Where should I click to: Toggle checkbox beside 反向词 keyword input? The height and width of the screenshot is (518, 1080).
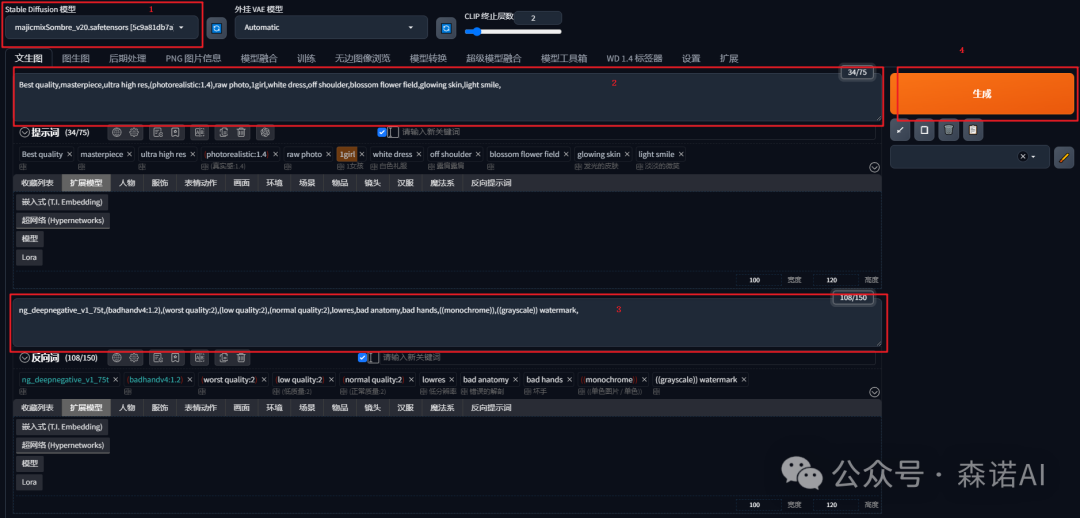click(363, 358)
